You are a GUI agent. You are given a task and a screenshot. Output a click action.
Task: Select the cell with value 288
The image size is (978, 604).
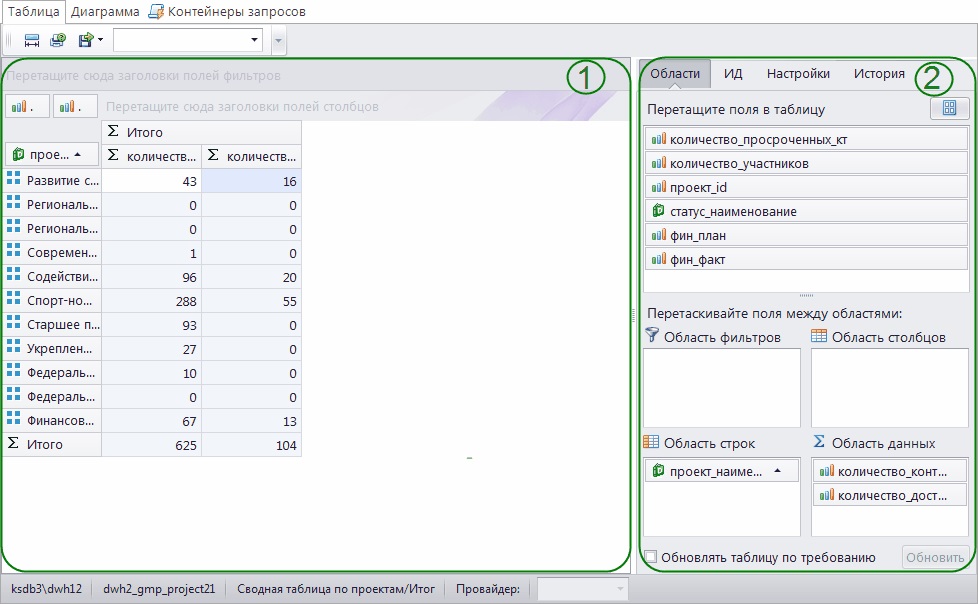click(152, 297)
